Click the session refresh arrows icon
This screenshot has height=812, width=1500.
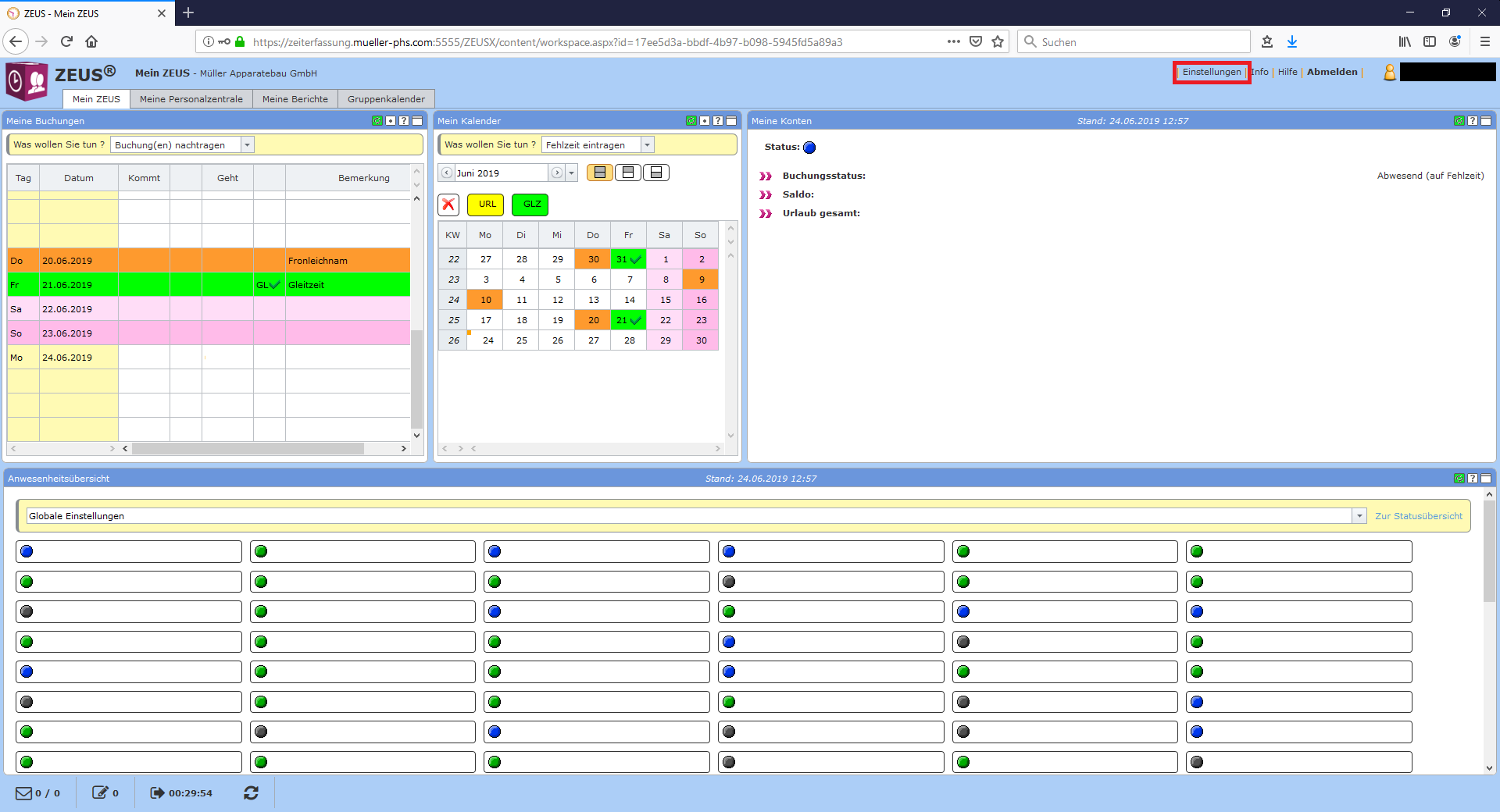(x=251, y=793)
